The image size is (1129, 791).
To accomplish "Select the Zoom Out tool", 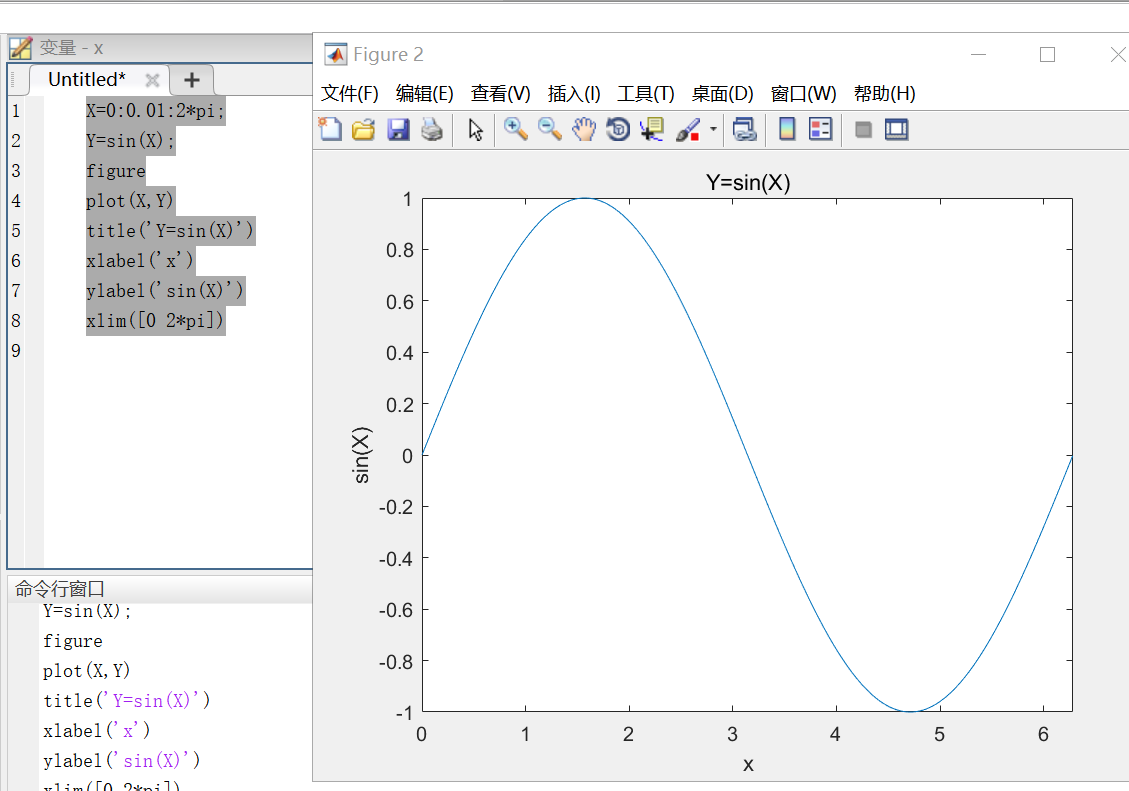I will [x=548, y=129].
